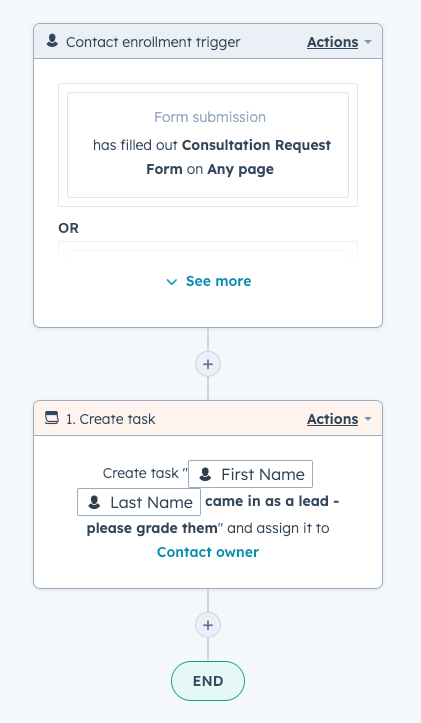Click person icon in Last Name token

(94, 502)
